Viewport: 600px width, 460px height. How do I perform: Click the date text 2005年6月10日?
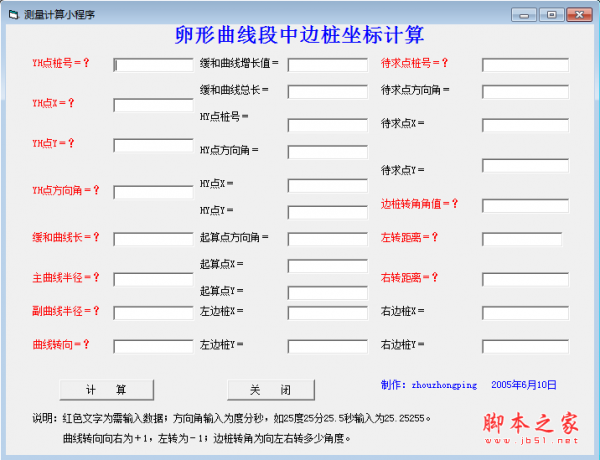click(523, 385)
